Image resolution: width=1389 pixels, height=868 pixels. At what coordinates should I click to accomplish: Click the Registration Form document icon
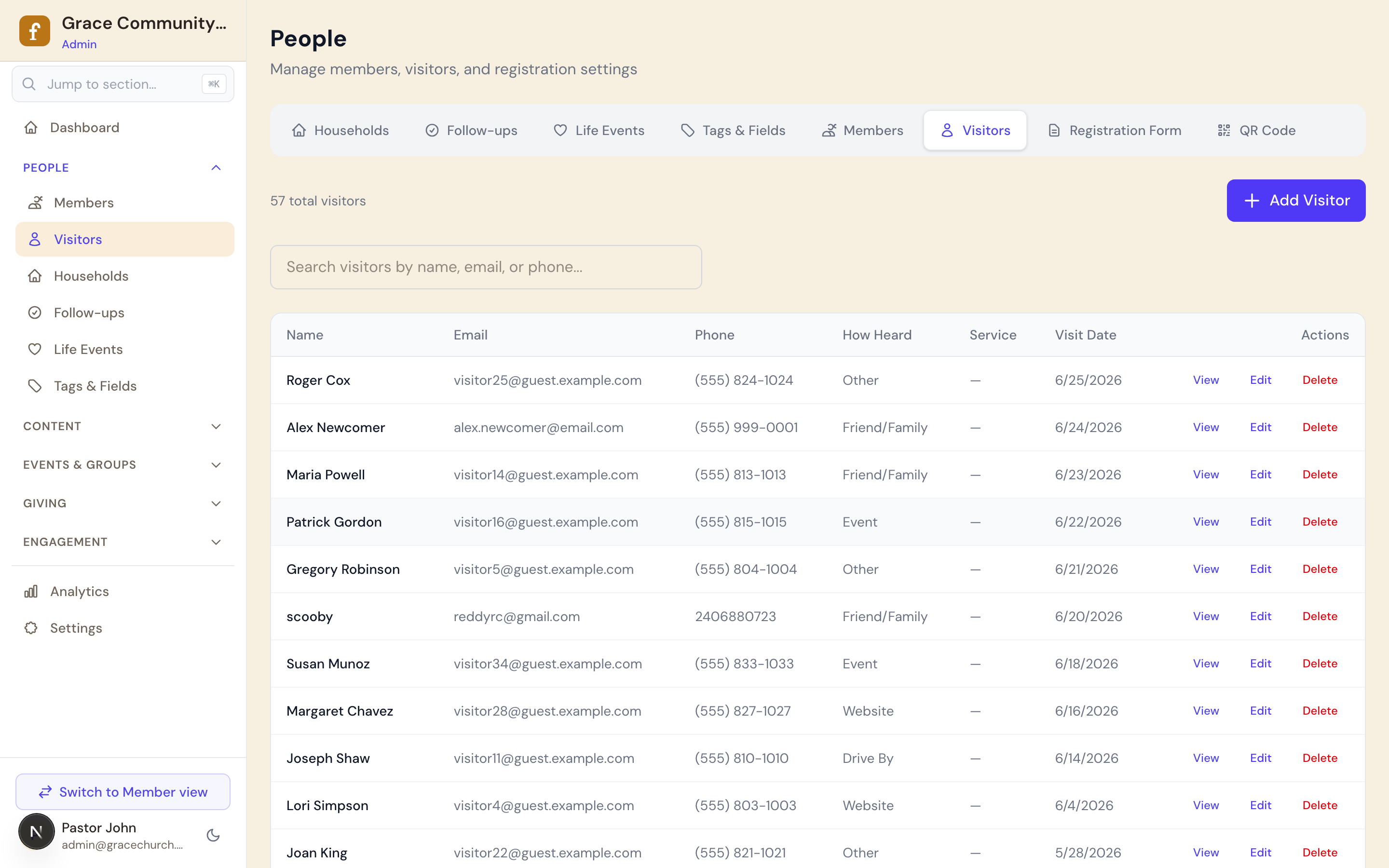tap(1054, 130)
